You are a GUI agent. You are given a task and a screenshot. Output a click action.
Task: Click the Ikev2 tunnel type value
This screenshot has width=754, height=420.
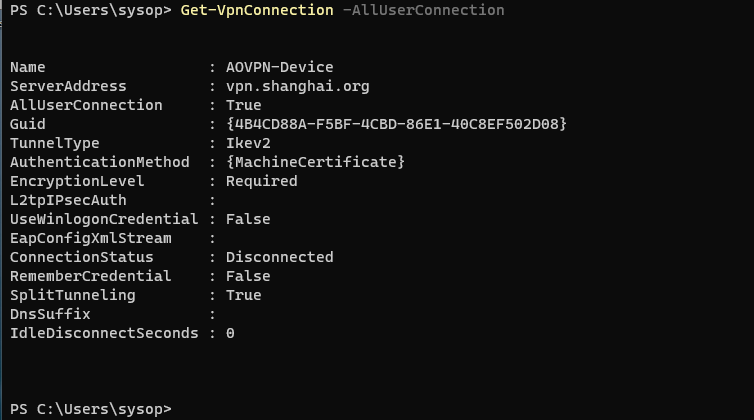[248, 143]
